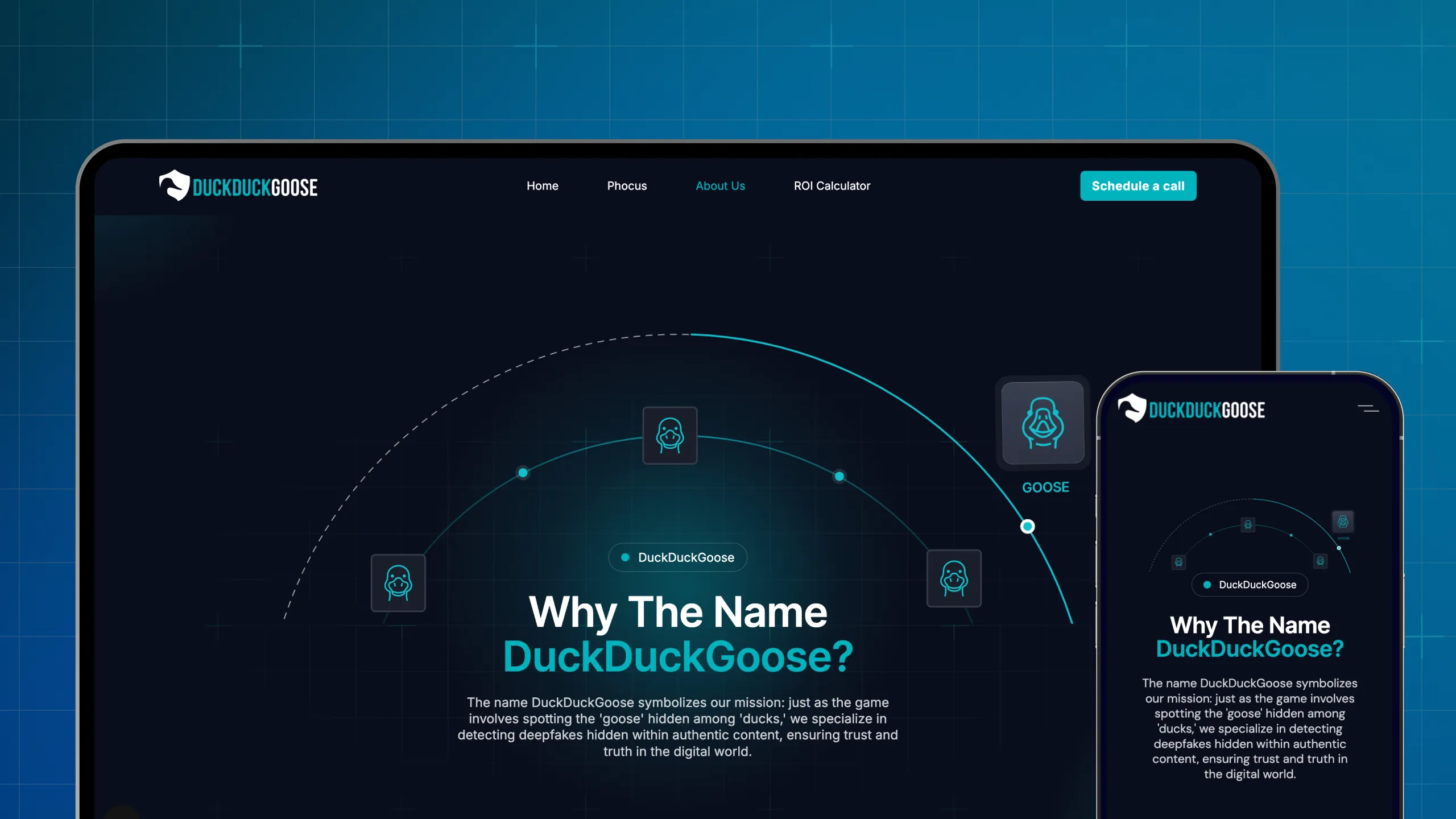Click the top duck tile on the phone

1248,524
